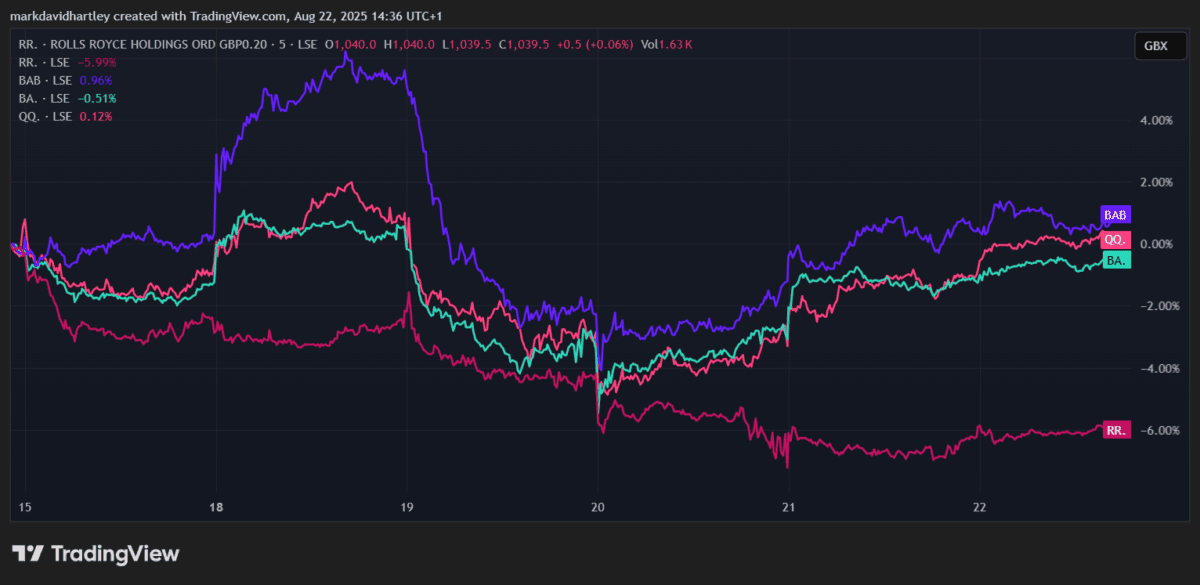Click date 18 on time axis

point(216,507)
